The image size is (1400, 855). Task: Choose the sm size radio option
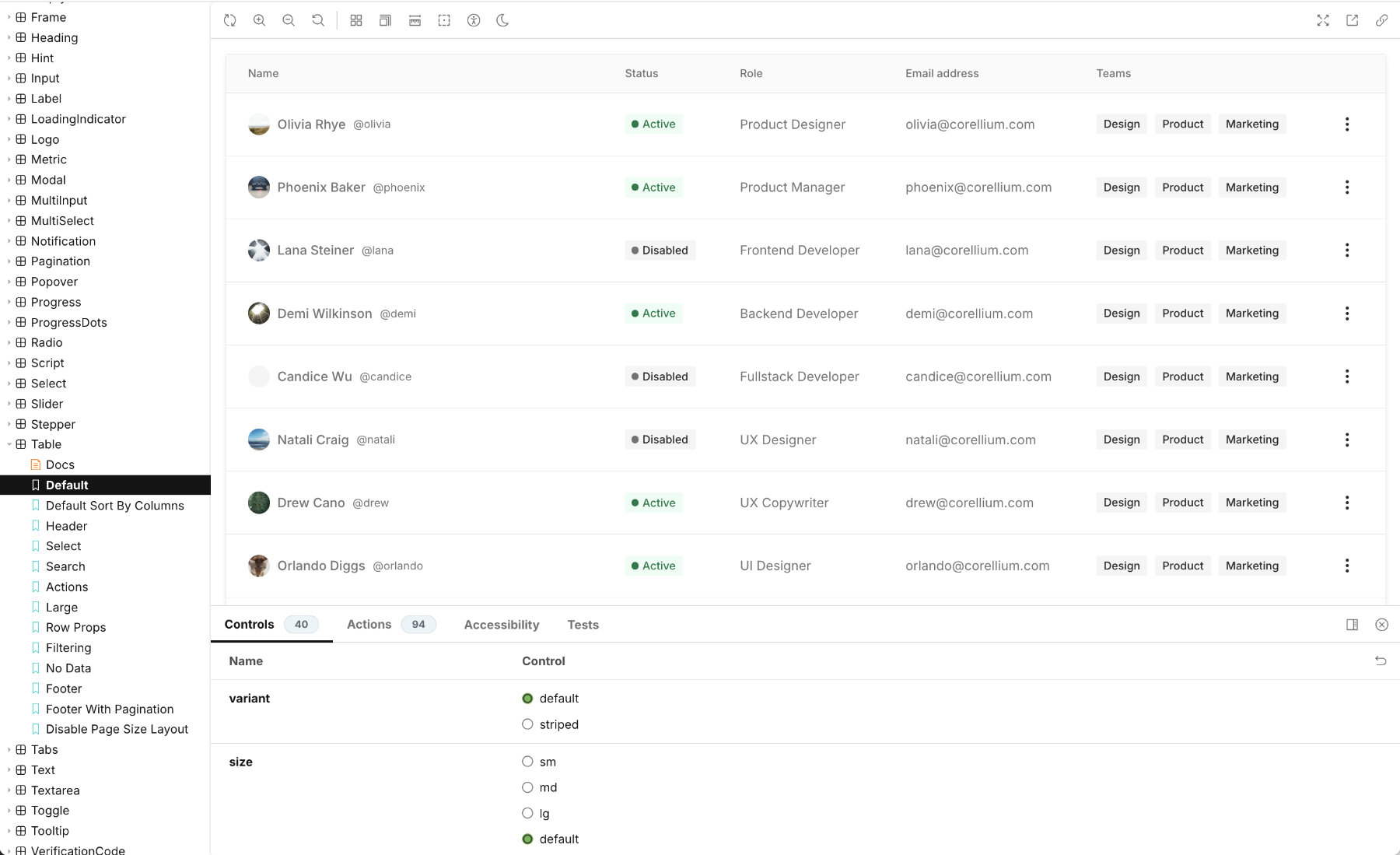click(x=527, y=762)
